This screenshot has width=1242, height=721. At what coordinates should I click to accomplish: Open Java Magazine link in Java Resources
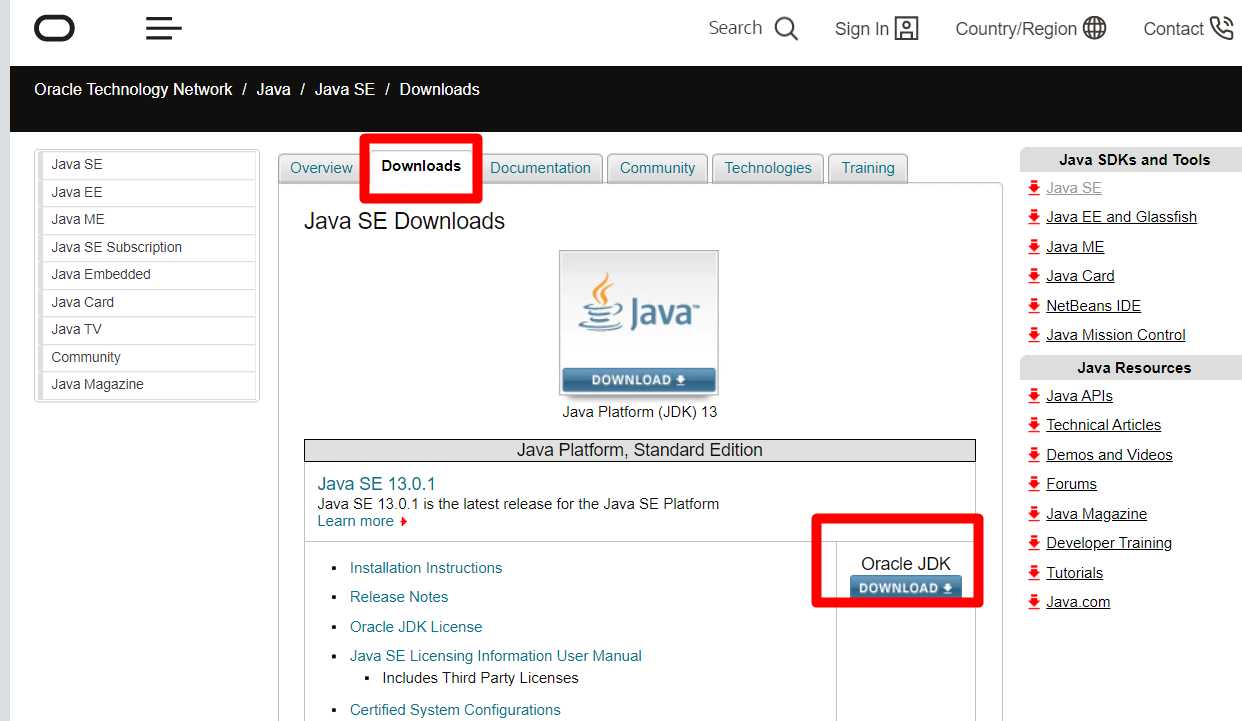tap(1096, 514)
